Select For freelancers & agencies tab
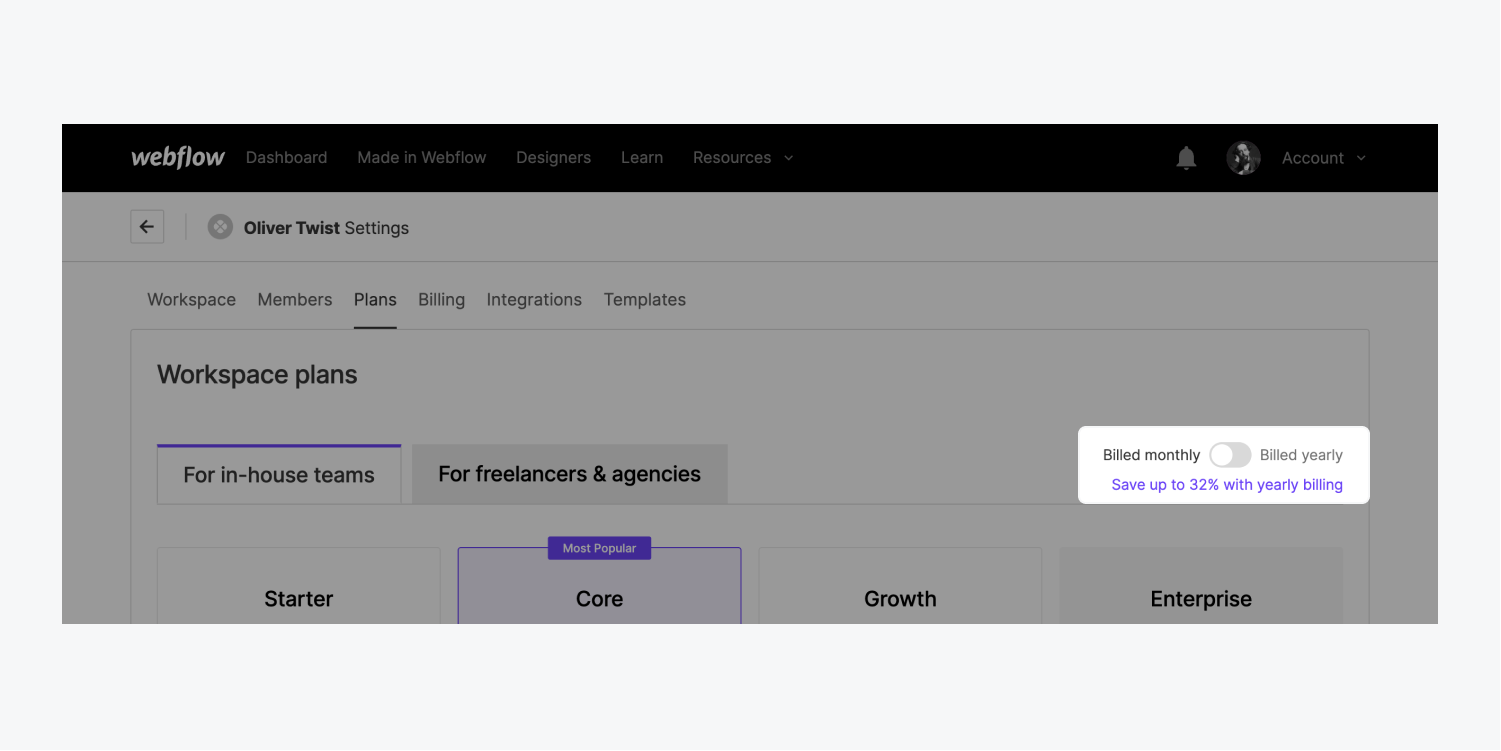The height and width of the screenshot is (751, 1501). click(570, 474)
